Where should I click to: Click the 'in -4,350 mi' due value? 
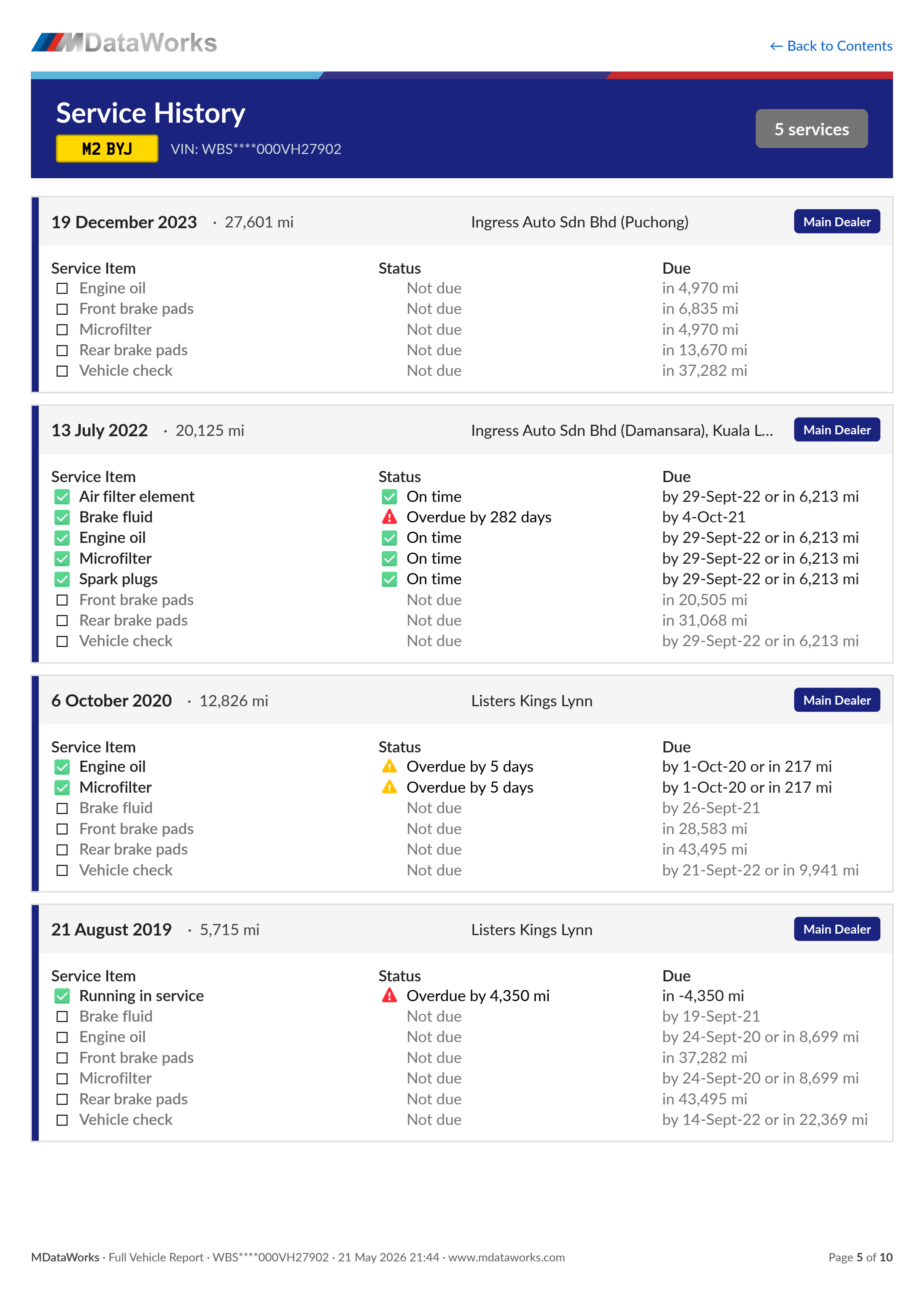[703, 996]
